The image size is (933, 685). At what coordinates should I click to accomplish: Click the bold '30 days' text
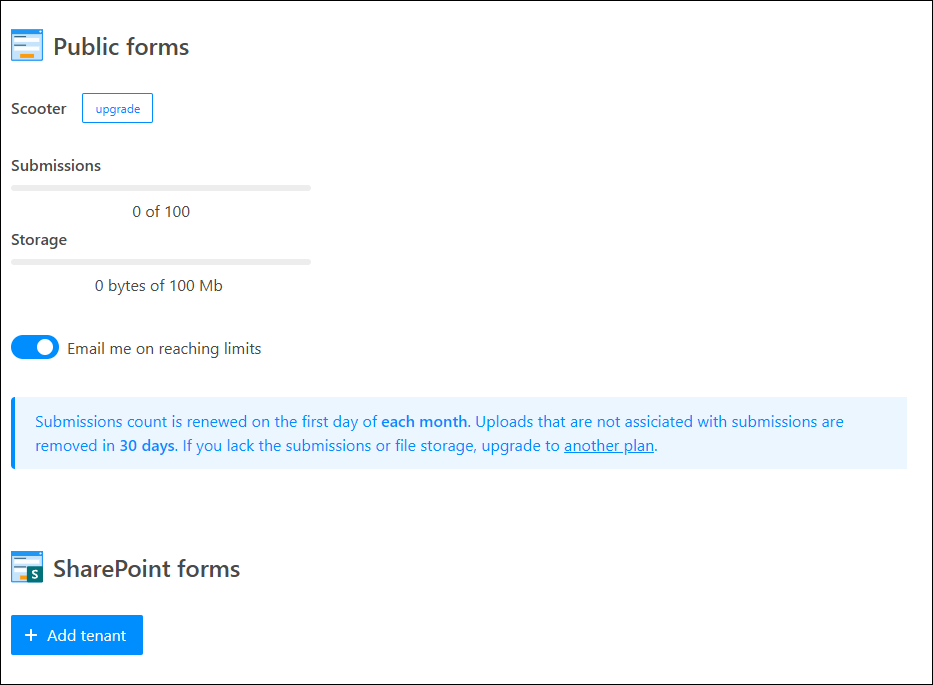point(147,446)
